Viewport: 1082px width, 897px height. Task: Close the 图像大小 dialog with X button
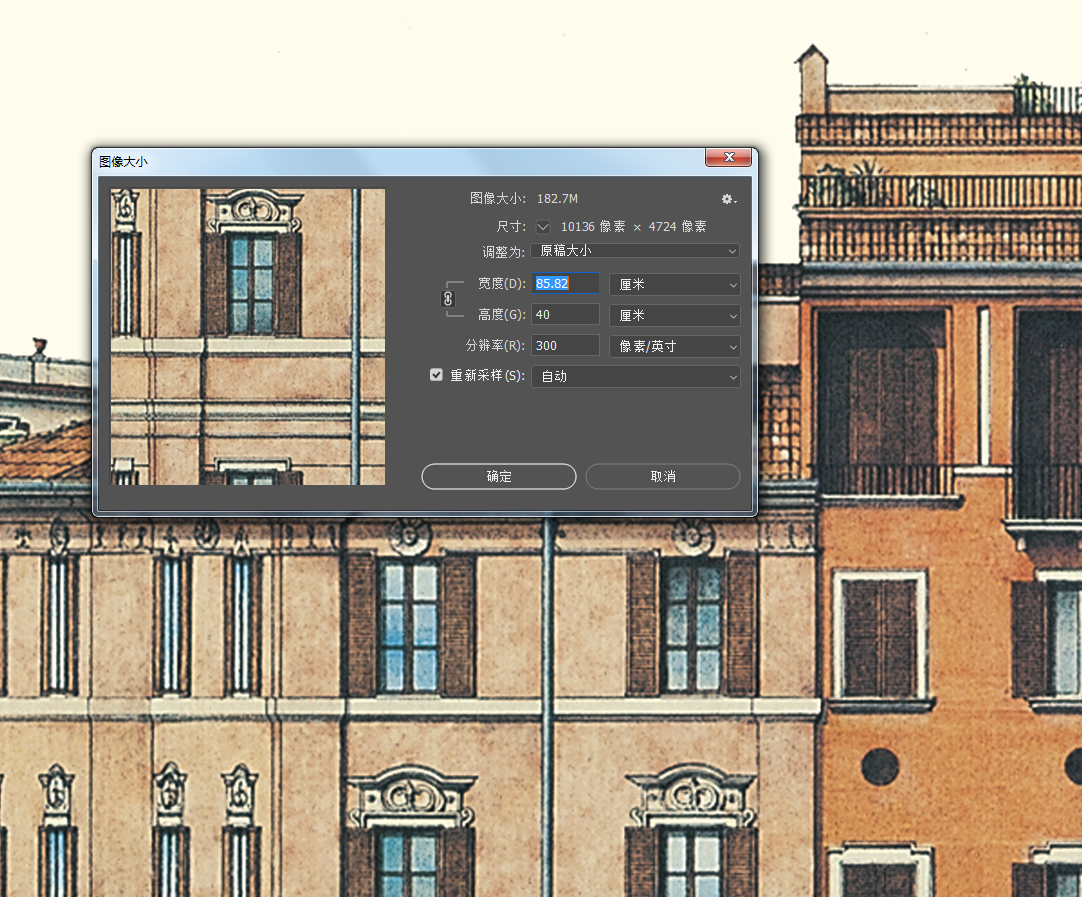click(728, 157)
